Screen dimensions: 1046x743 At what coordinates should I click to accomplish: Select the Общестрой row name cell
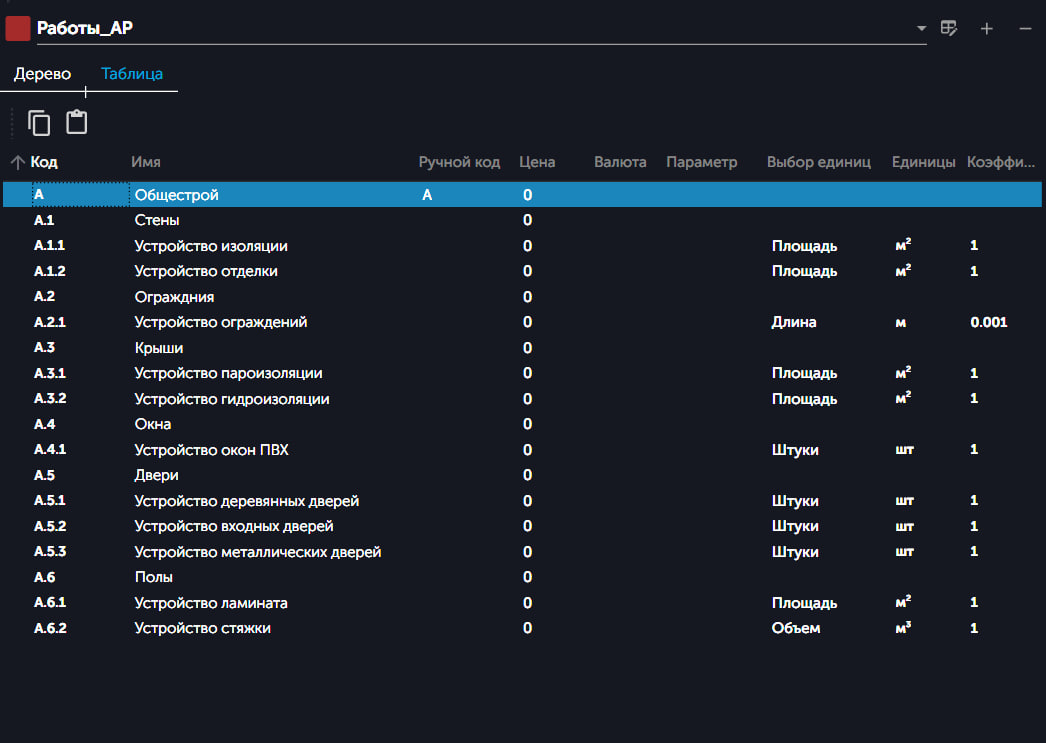click(177, 195)
